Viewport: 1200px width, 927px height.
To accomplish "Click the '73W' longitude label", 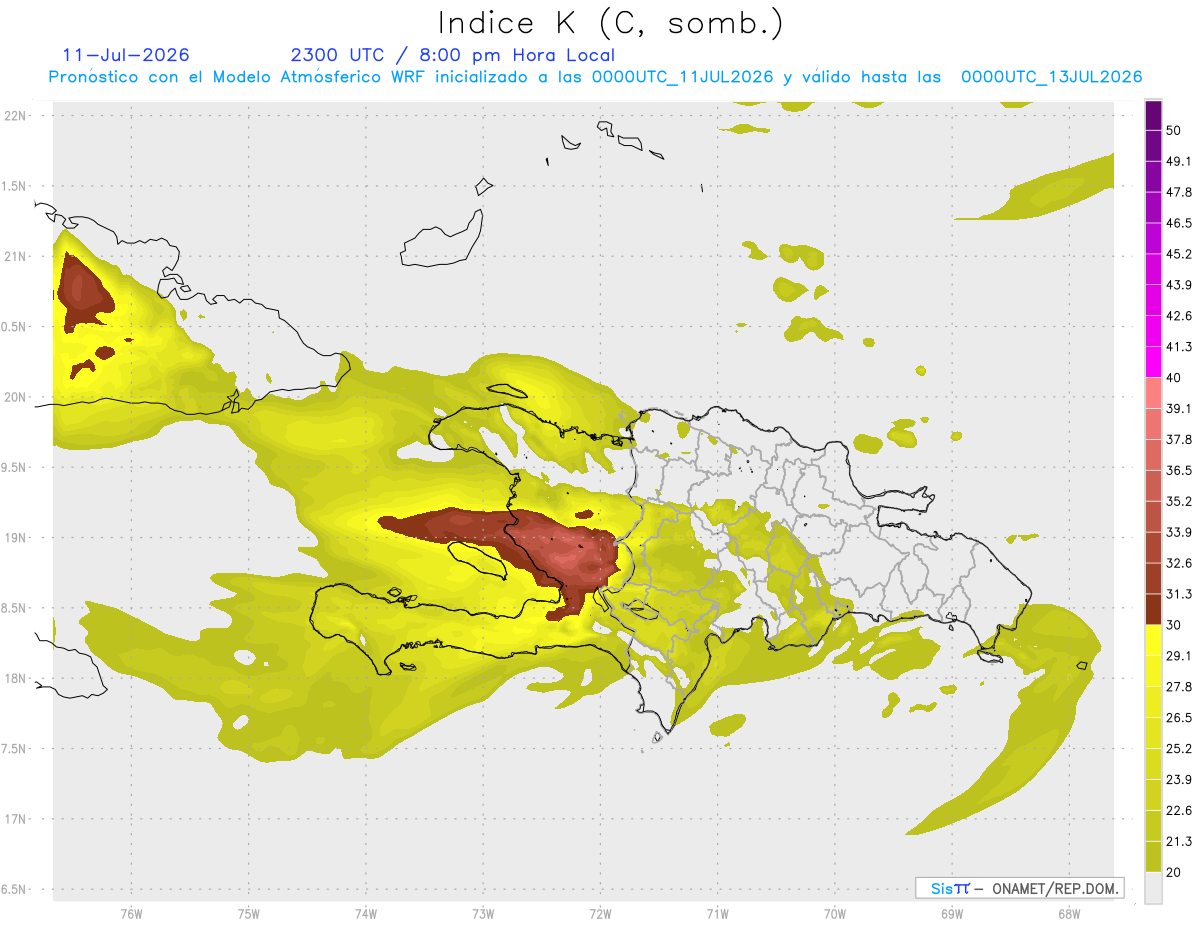I will (x=483, y=914).
